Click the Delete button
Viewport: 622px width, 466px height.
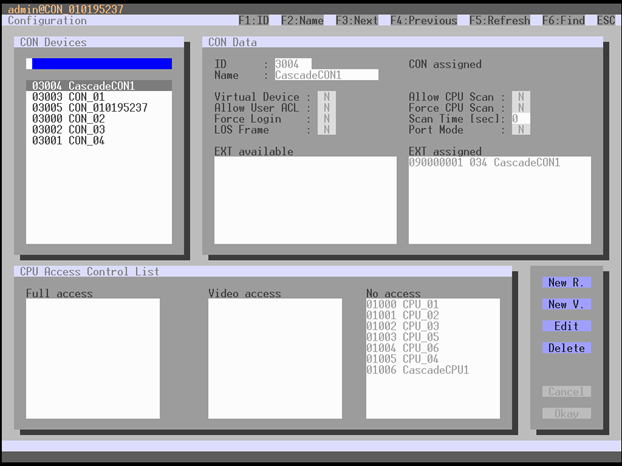click(x=566, y=348)
